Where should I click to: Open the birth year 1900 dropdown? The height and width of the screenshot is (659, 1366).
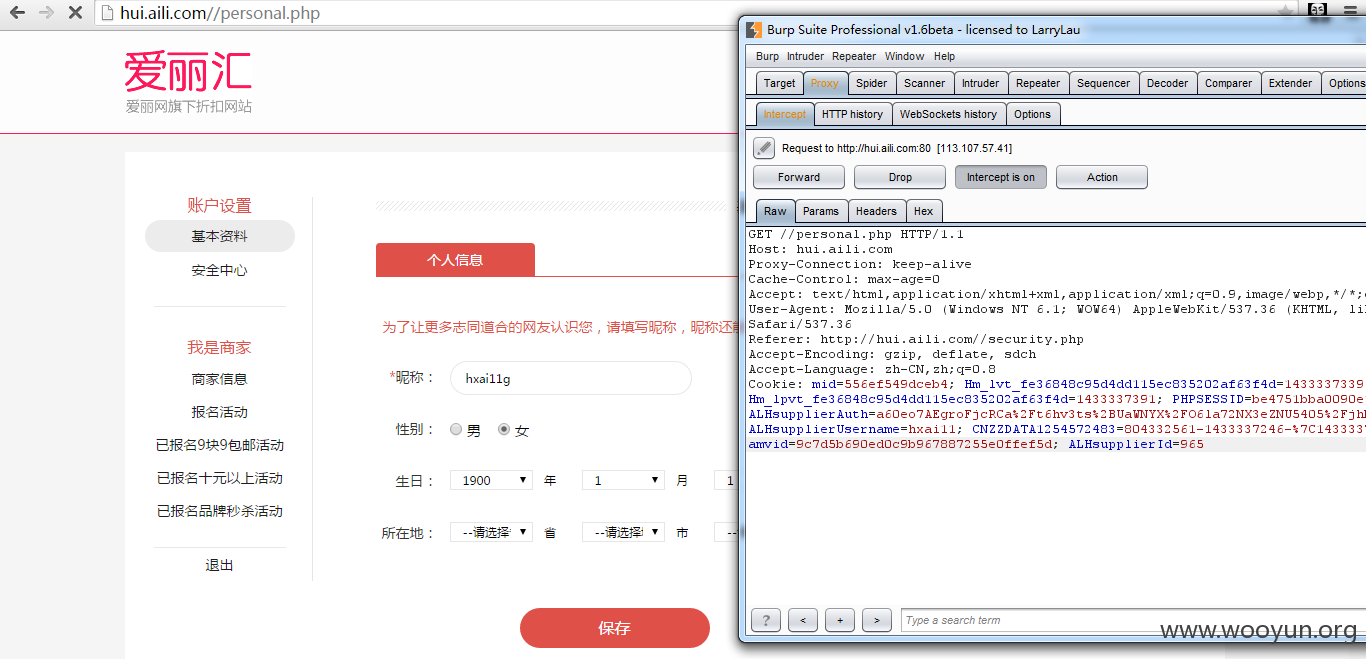[491, 480]
